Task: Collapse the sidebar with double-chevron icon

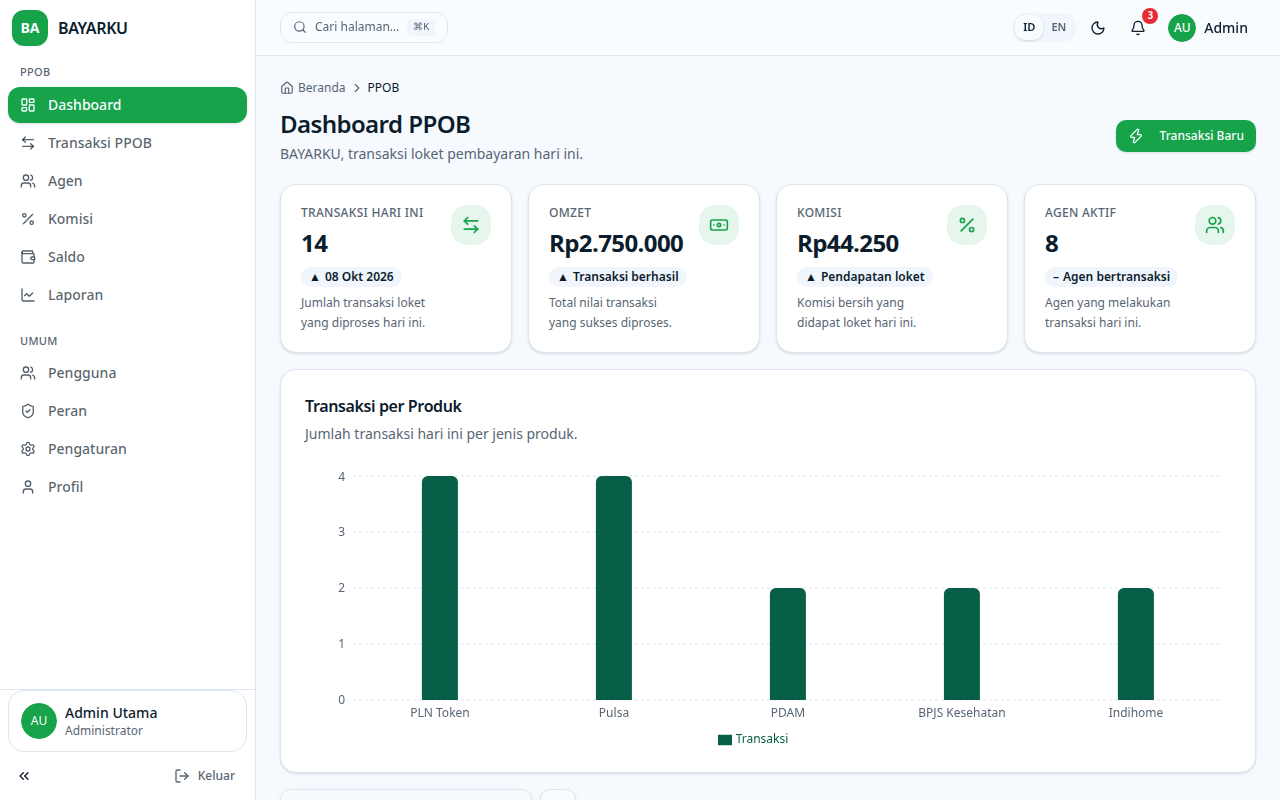Action: click(x=24, y=776)
